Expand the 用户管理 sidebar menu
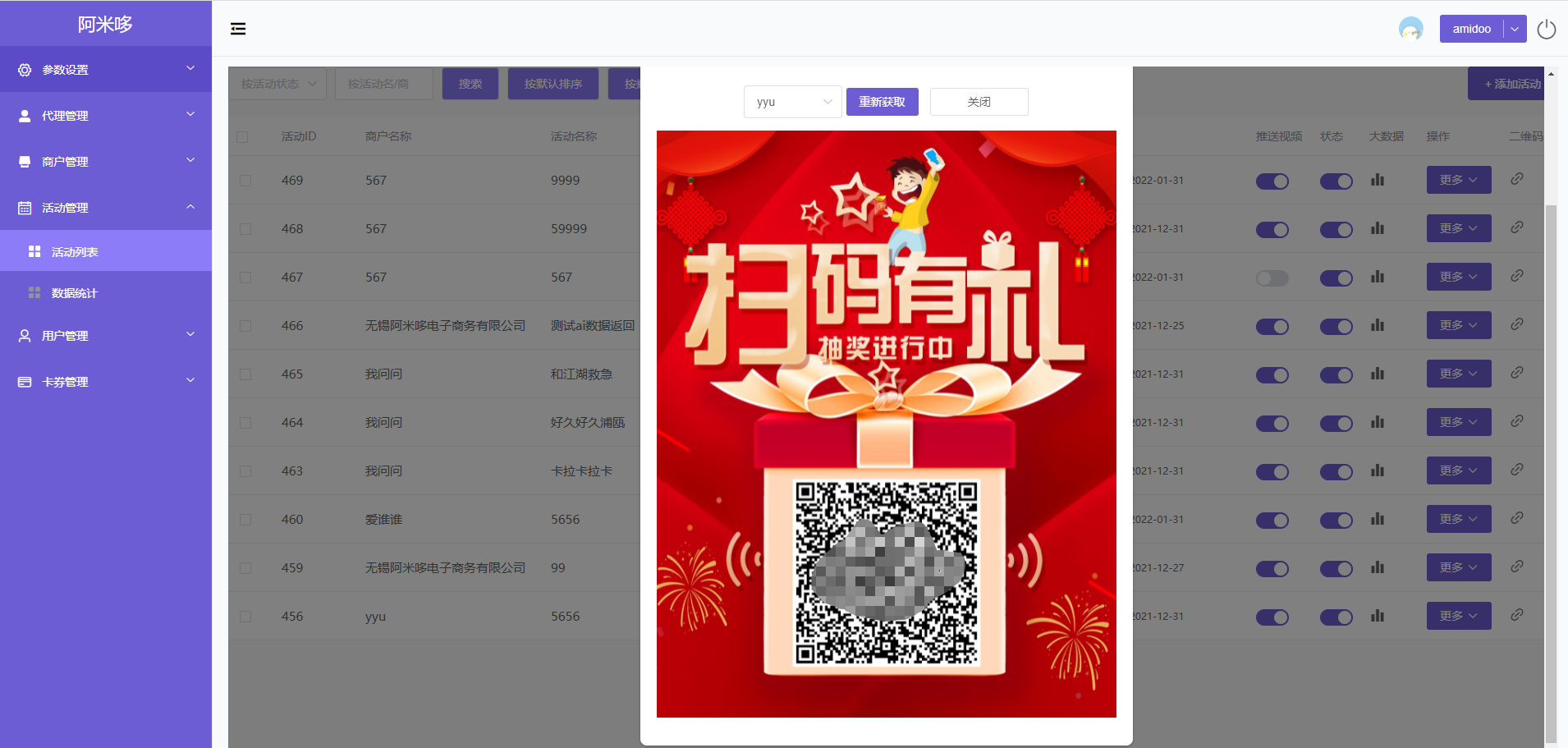 click(x=106, y=335)
